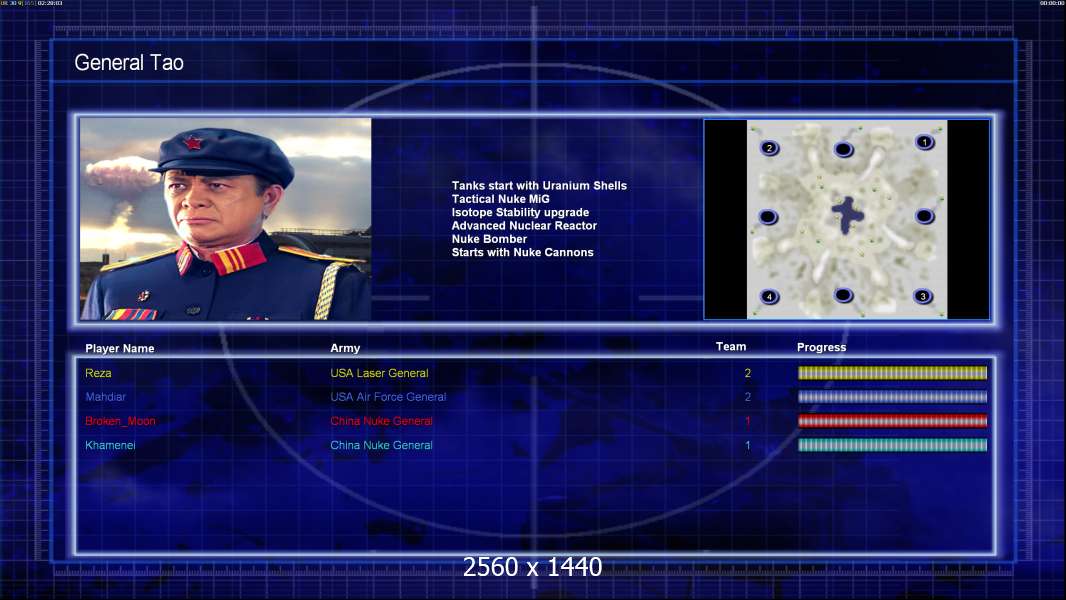Viewport: 1066px width, 600px height.
Task: Click the small status readout in top-left corner
Action: point(31,3)
